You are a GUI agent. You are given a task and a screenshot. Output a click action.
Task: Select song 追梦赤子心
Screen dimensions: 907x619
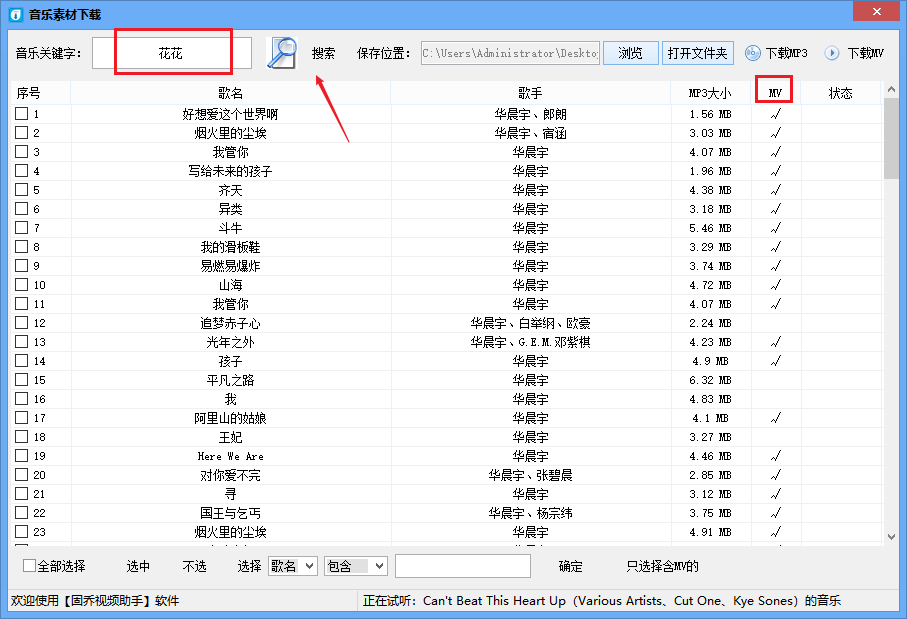[230, 323]
